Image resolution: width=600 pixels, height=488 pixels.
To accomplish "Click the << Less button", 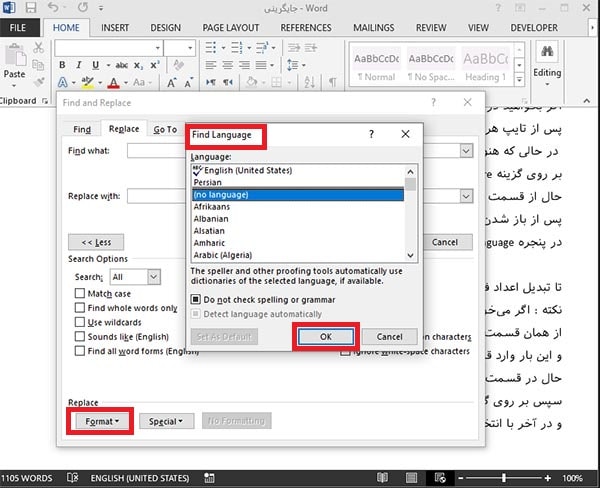I will [x=96, y=242].
